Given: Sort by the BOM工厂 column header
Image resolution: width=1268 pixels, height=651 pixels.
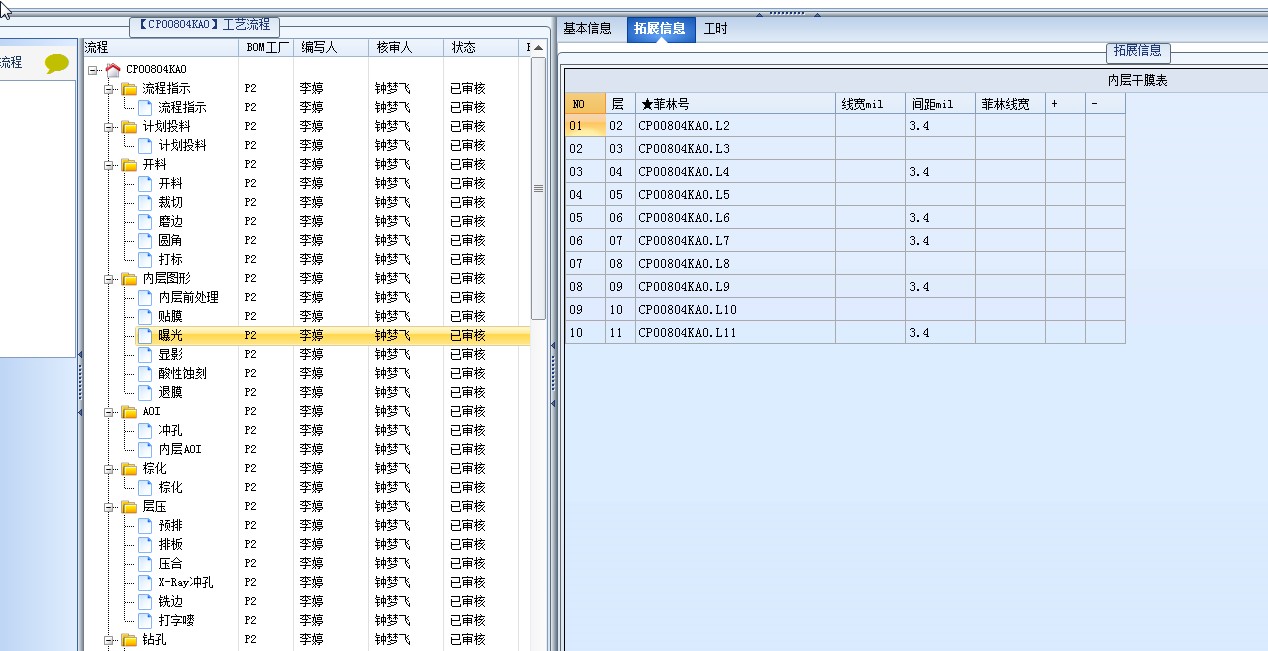Looking at the screenshot, I should pos(266,47).
